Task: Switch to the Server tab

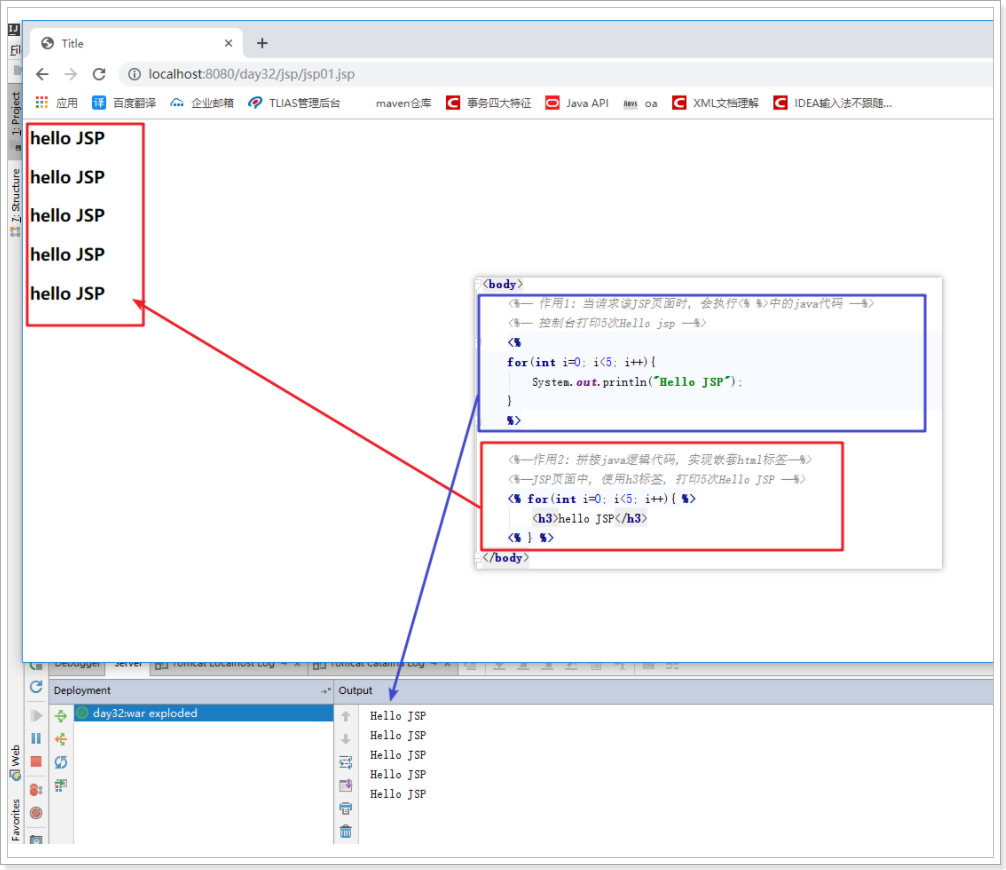Action: coord(128,667)
